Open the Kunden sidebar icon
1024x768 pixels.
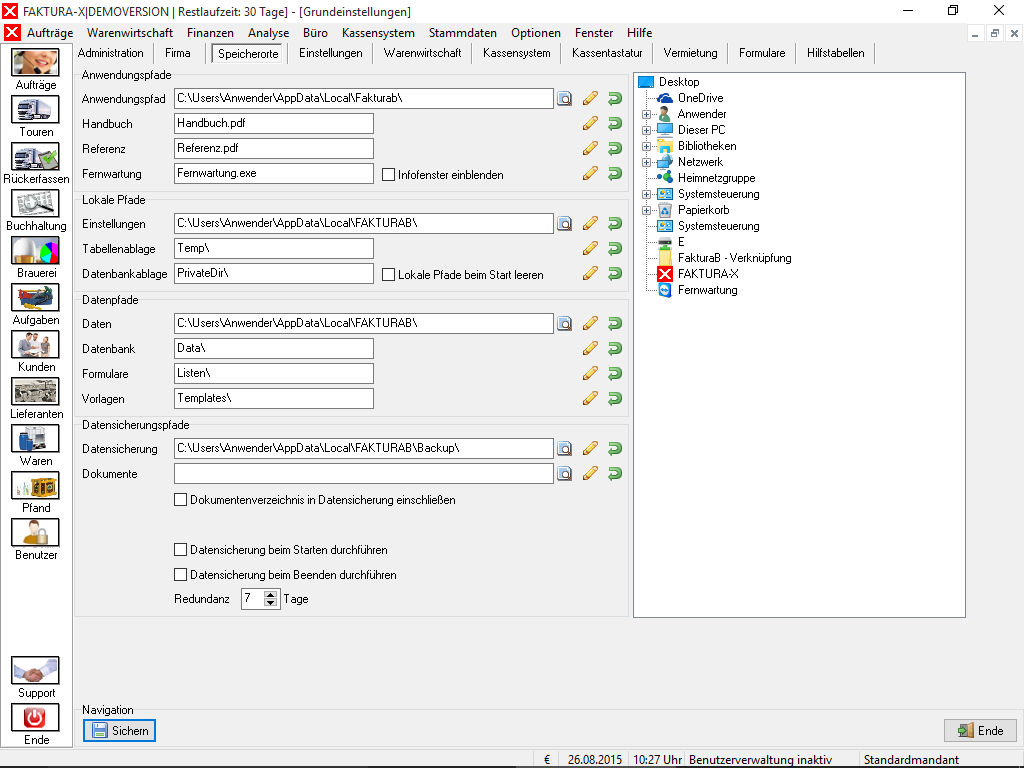35,344
